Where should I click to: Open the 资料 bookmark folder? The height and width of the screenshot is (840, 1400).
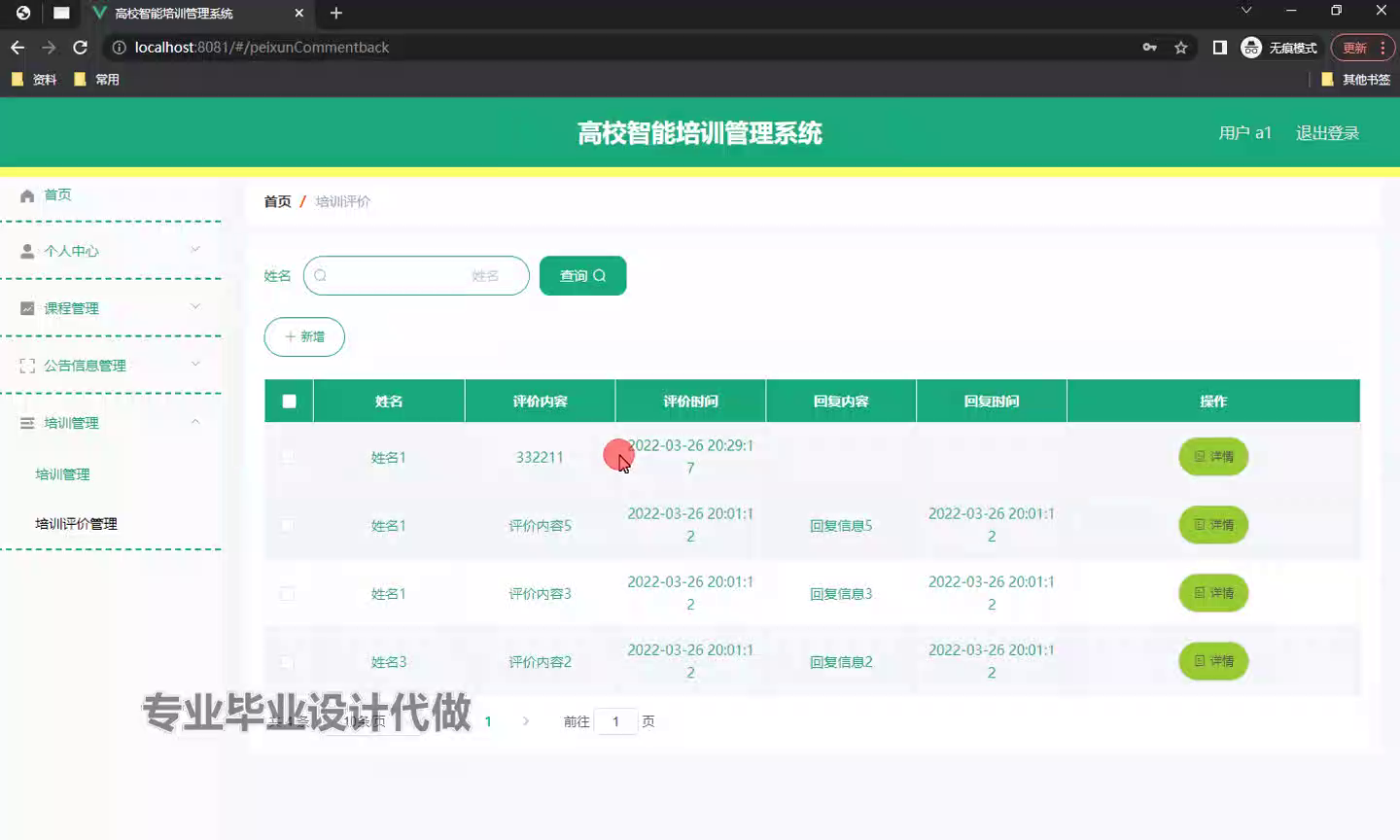(x=34, y=80)
